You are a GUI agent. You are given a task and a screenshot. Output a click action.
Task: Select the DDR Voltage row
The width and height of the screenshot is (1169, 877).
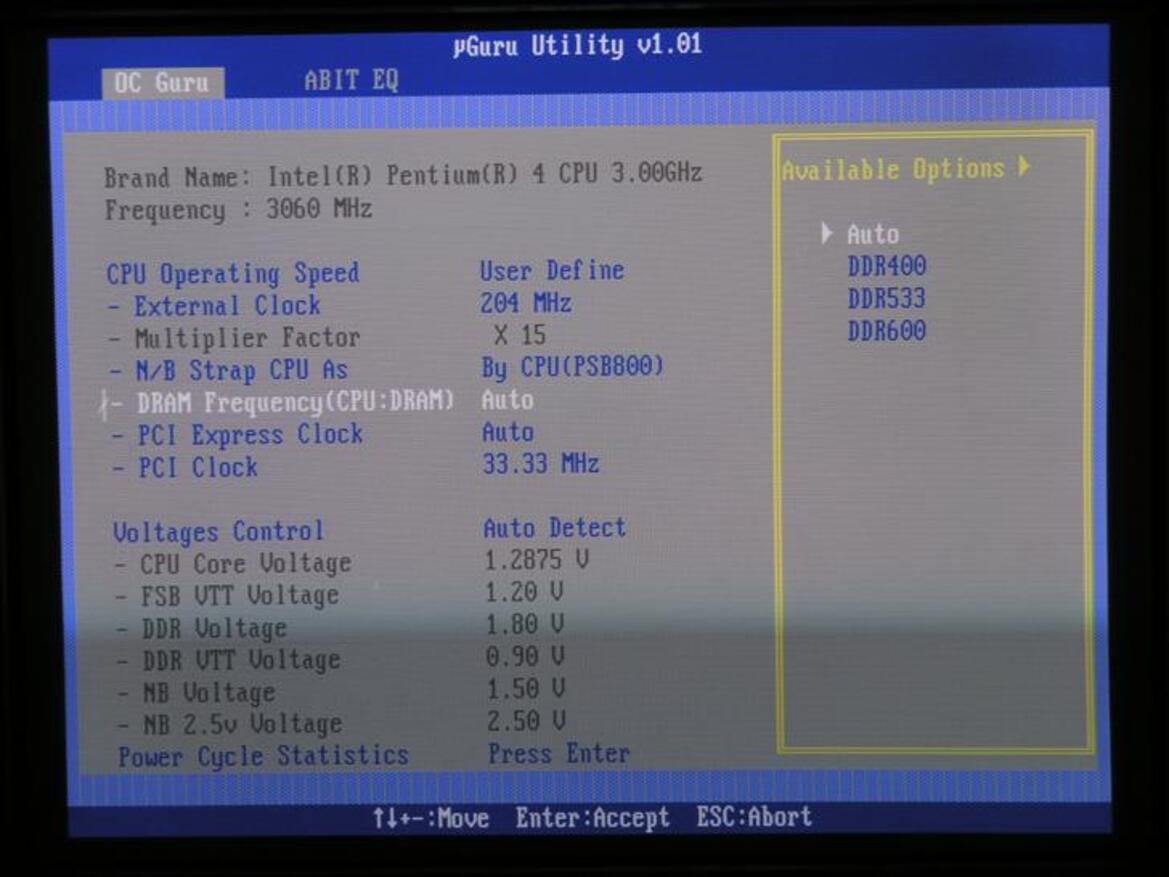[202, 628]
